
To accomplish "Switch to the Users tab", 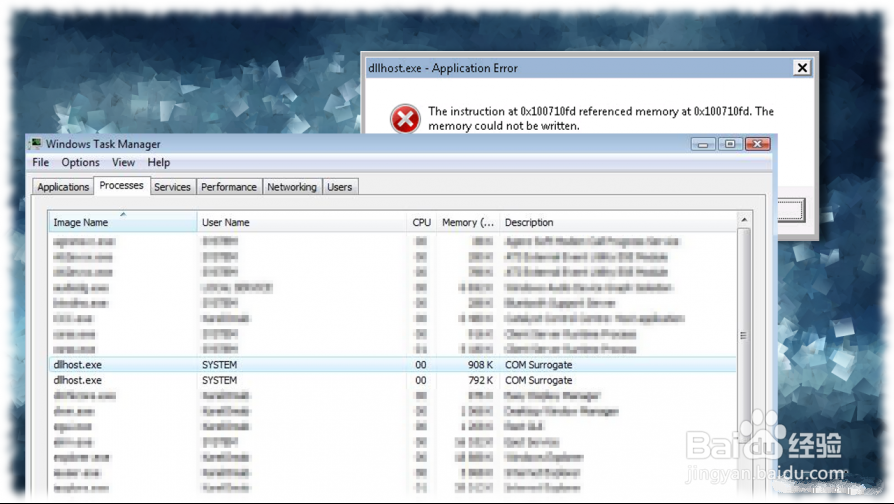I will (340, 187).
